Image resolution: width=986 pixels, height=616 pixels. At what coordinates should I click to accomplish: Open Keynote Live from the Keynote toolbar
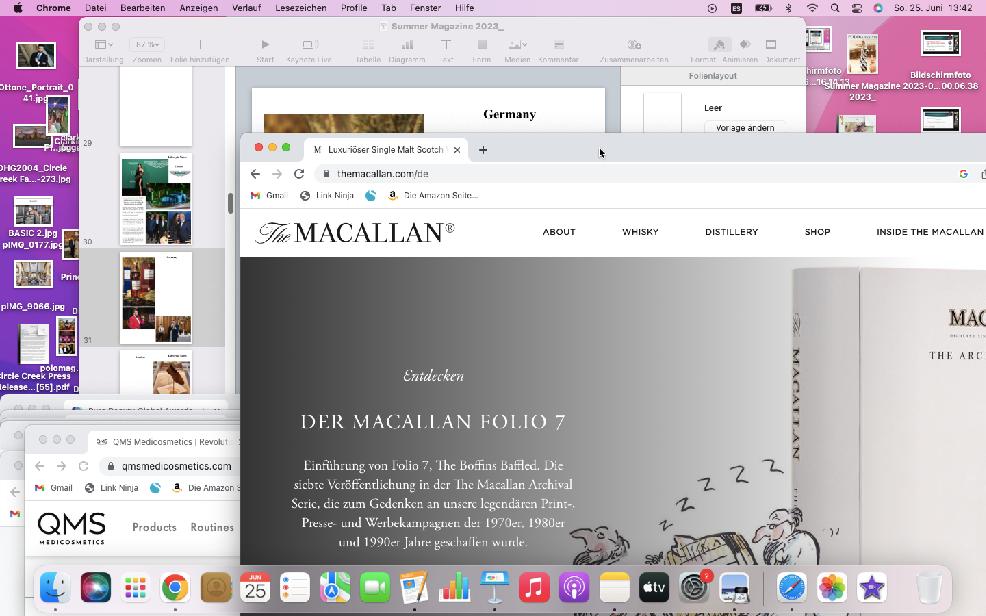tap(309, 45)
